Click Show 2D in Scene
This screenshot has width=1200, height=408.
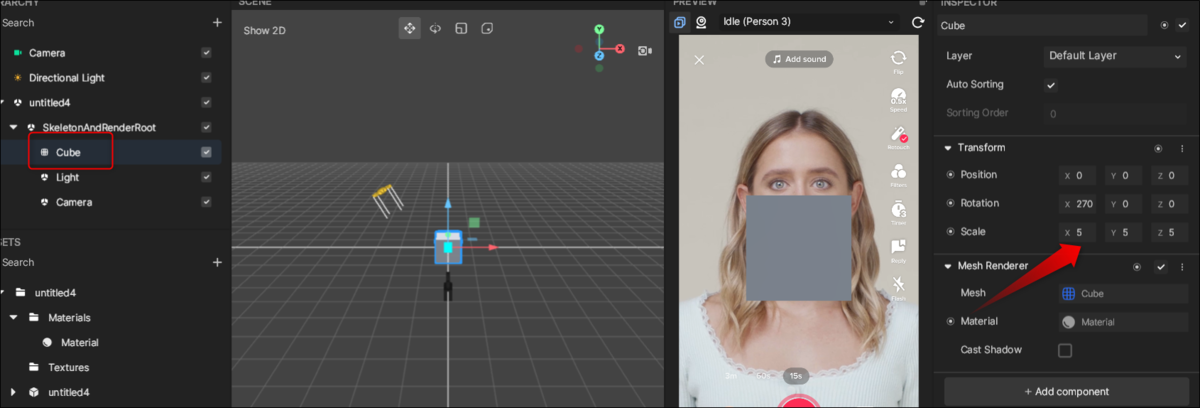(x=264, y=30)
